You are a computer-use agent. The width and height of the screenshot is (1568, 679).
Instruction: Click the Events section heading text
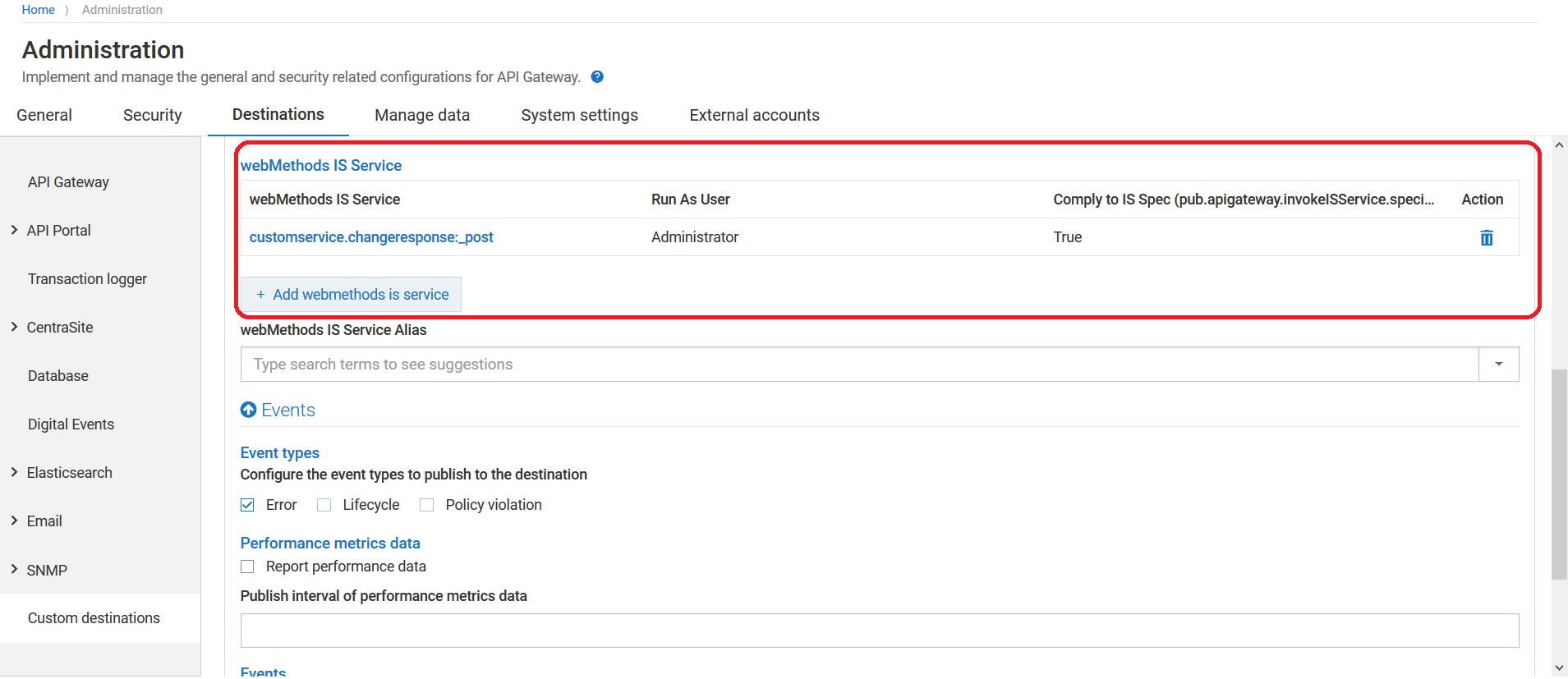coord(288,410)
